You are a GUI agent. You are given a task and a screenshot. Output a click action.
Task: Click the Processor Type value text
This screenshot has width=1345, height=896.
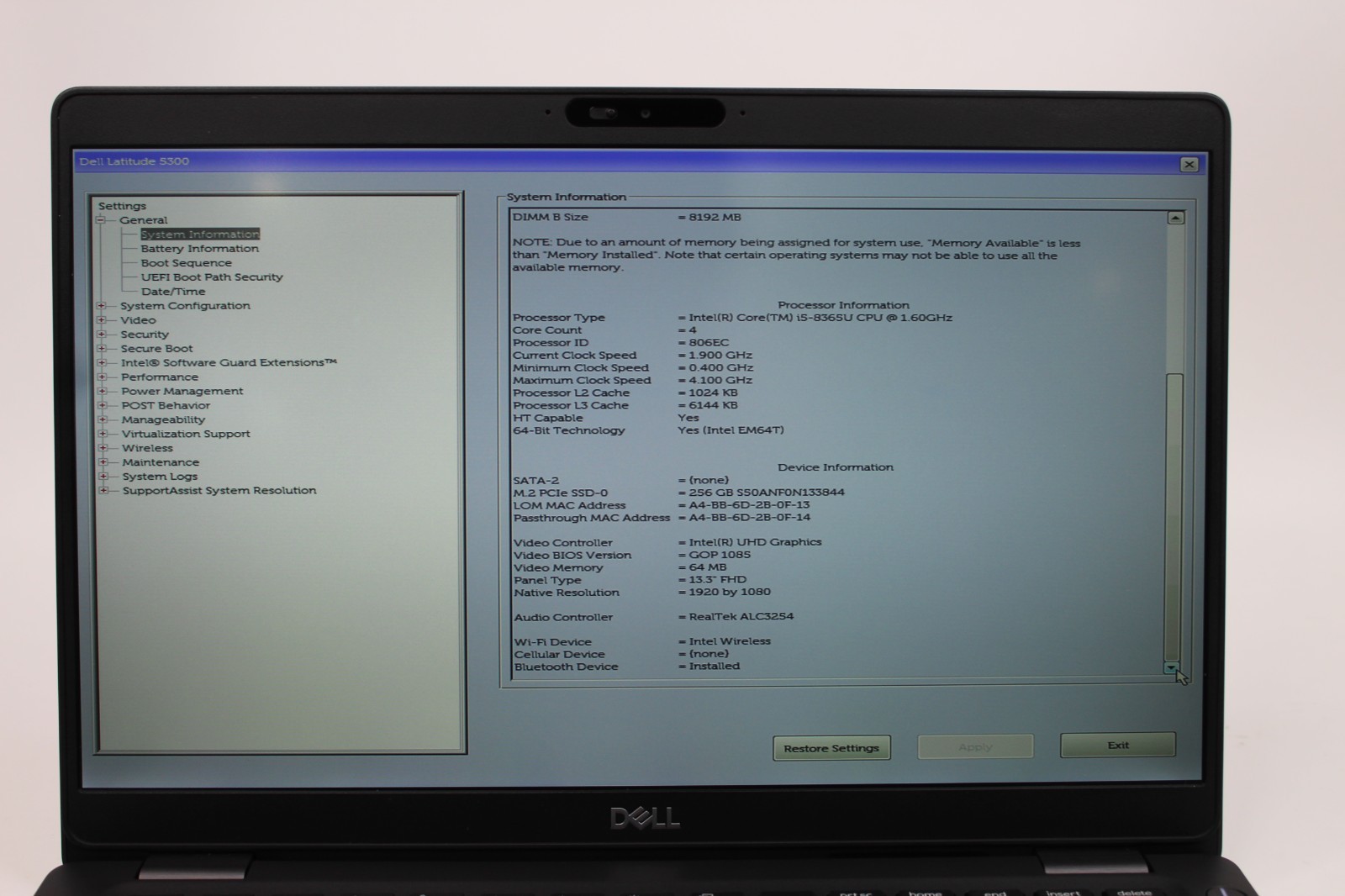[x=820, y=318]
